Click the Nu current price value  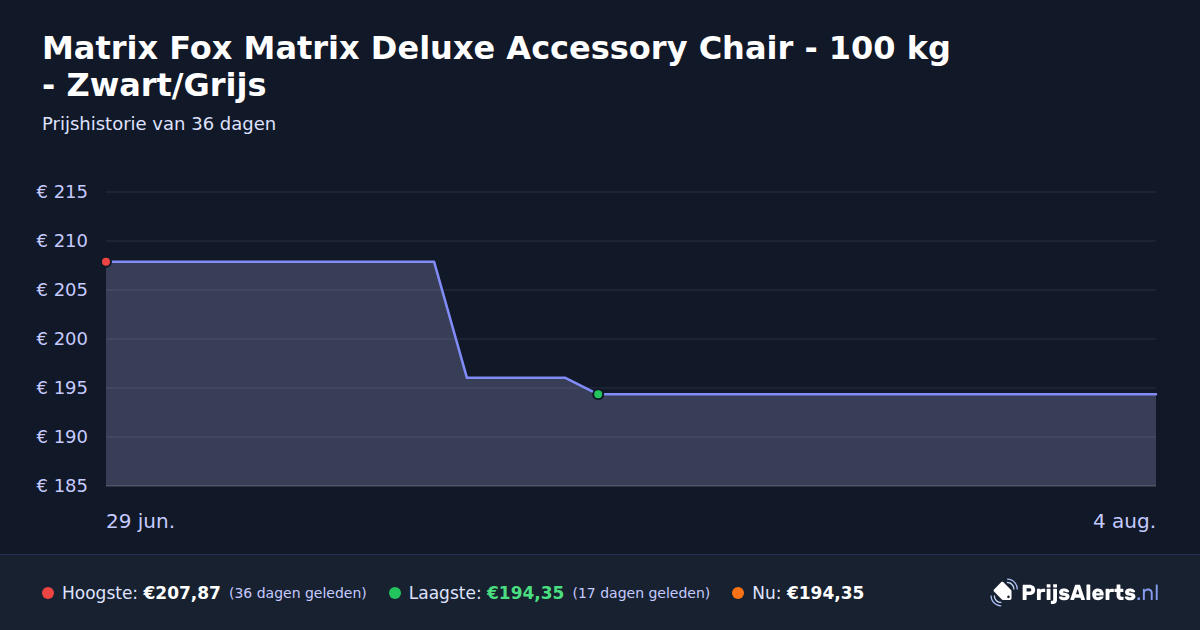coord(825,593)
